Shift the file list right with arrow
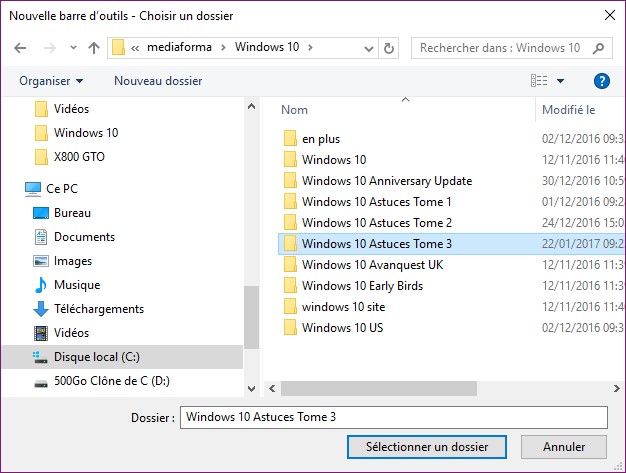The height and width of the screenshot is (473, 626). coord(616,388)
